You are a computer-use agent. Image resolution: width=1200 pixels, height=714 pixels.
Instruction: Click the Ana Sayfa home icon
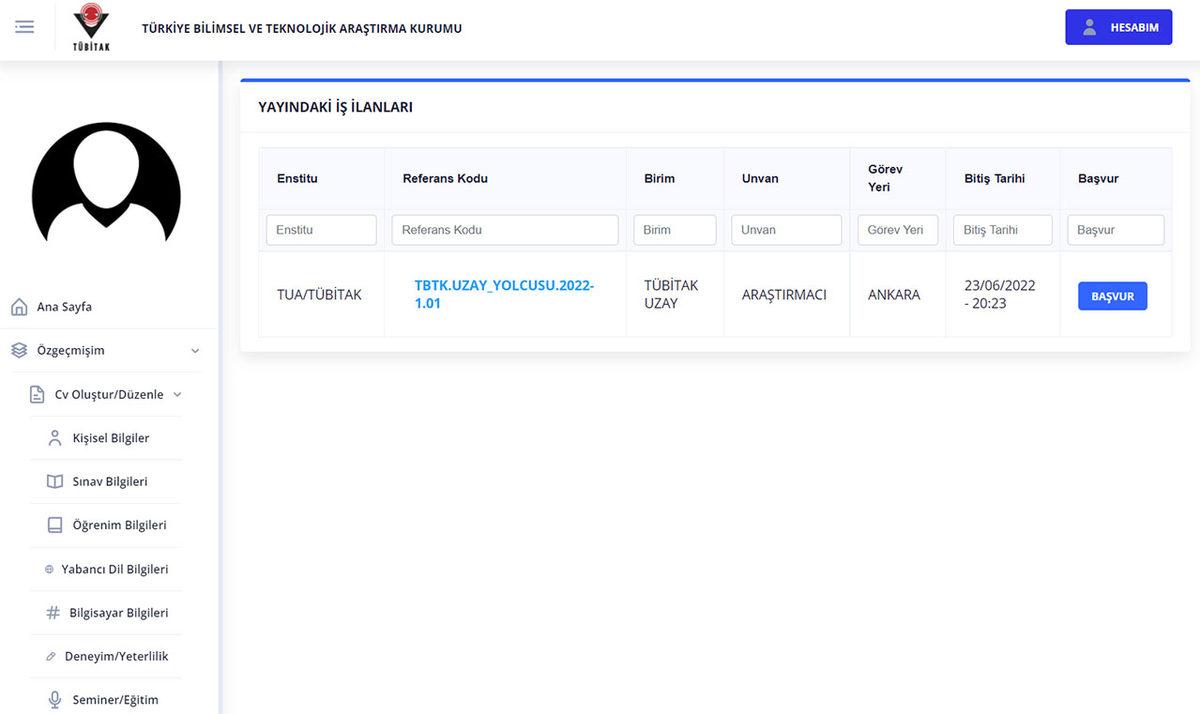click(18, 307)
